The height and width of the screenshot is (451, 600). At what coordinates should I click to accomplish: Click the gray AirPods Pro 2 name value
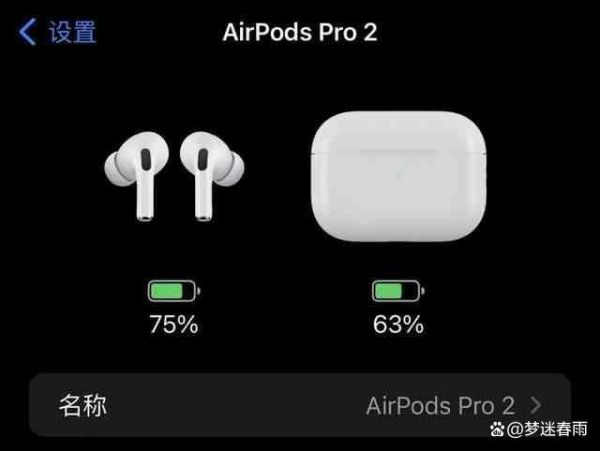click(440, 405)
